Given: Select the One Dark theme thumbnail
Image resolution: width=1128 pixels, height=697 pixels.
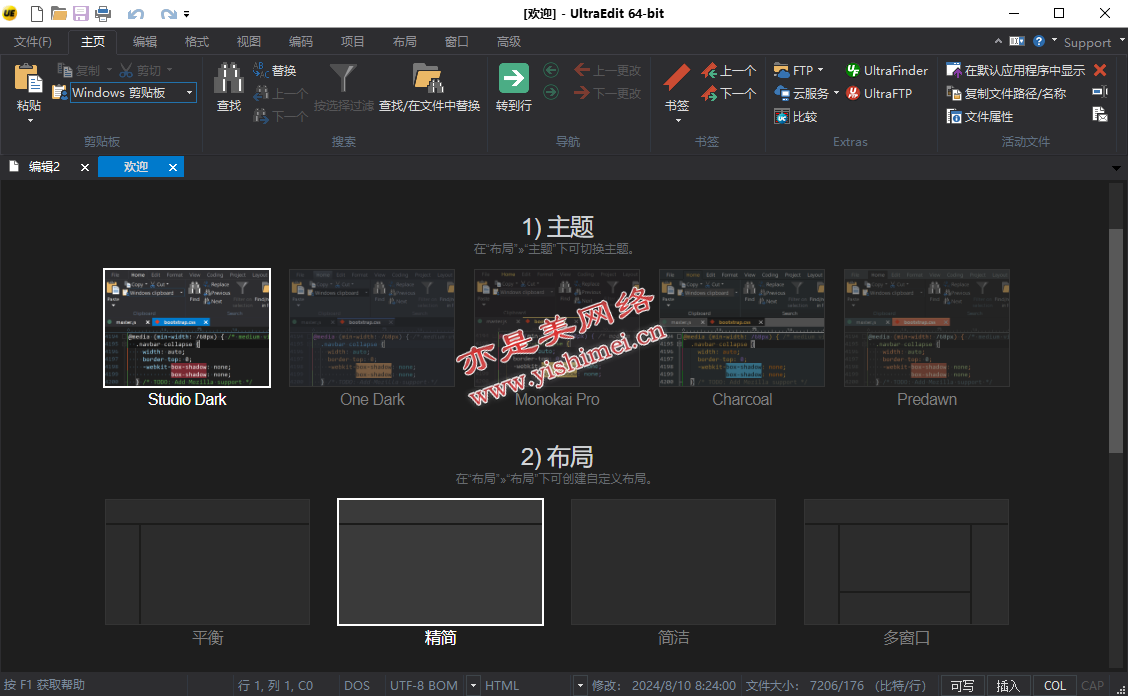Looking at the screenshot, I should (372, 328).
